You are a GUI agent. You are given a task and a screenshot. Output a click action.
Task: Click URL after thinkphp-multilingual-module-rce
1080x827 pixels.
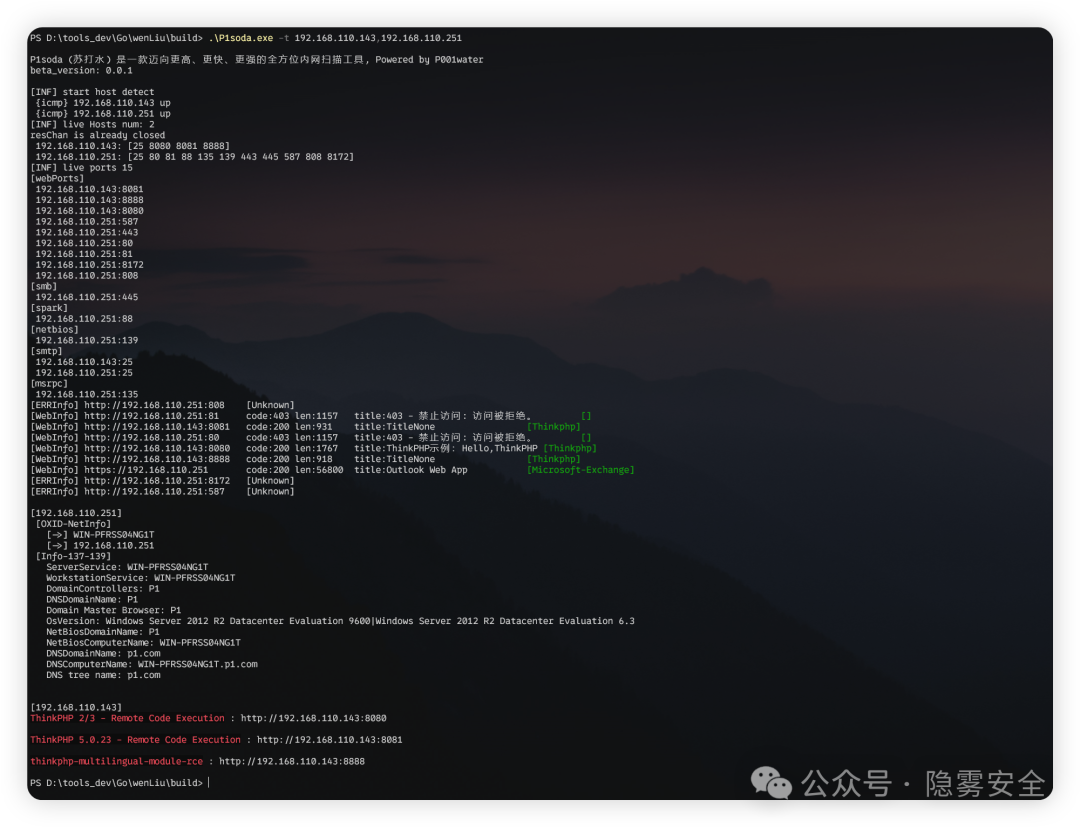click(x=292, y=762)
